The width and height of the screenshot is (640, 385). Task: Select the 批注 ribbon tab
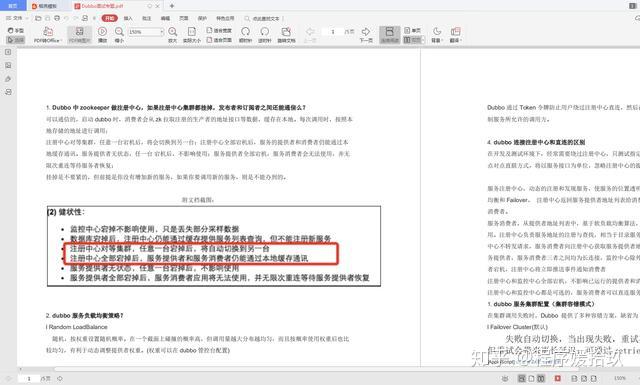pos(147,18)
